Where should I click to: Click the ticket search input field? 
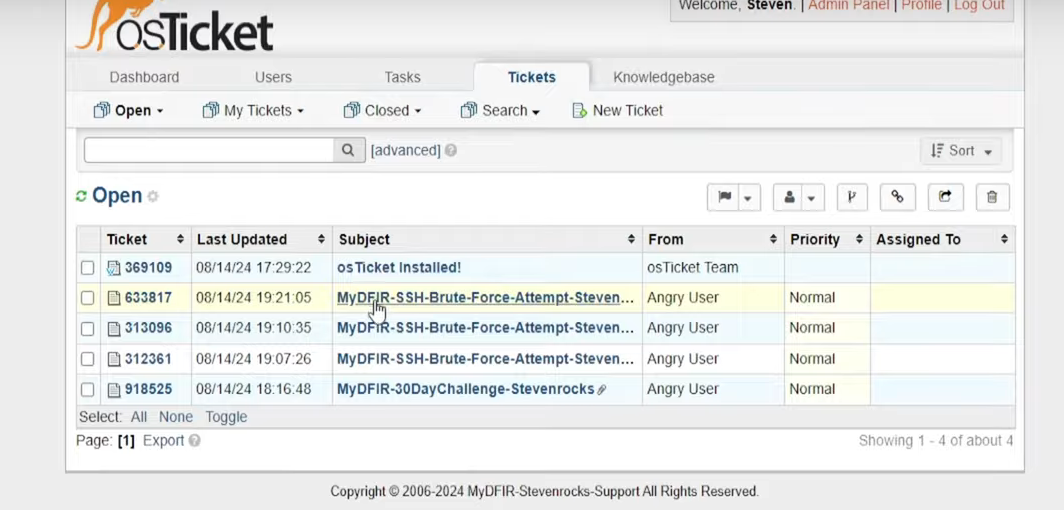click(x=208, y=151)
